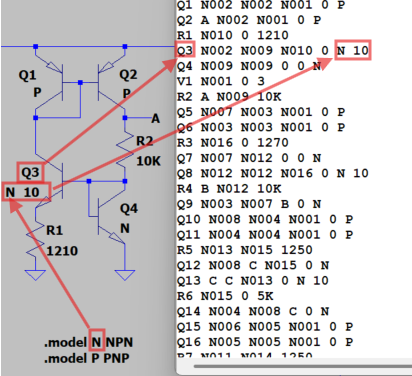Click the V1 N001 0 3 netlist line

point(221,81)
